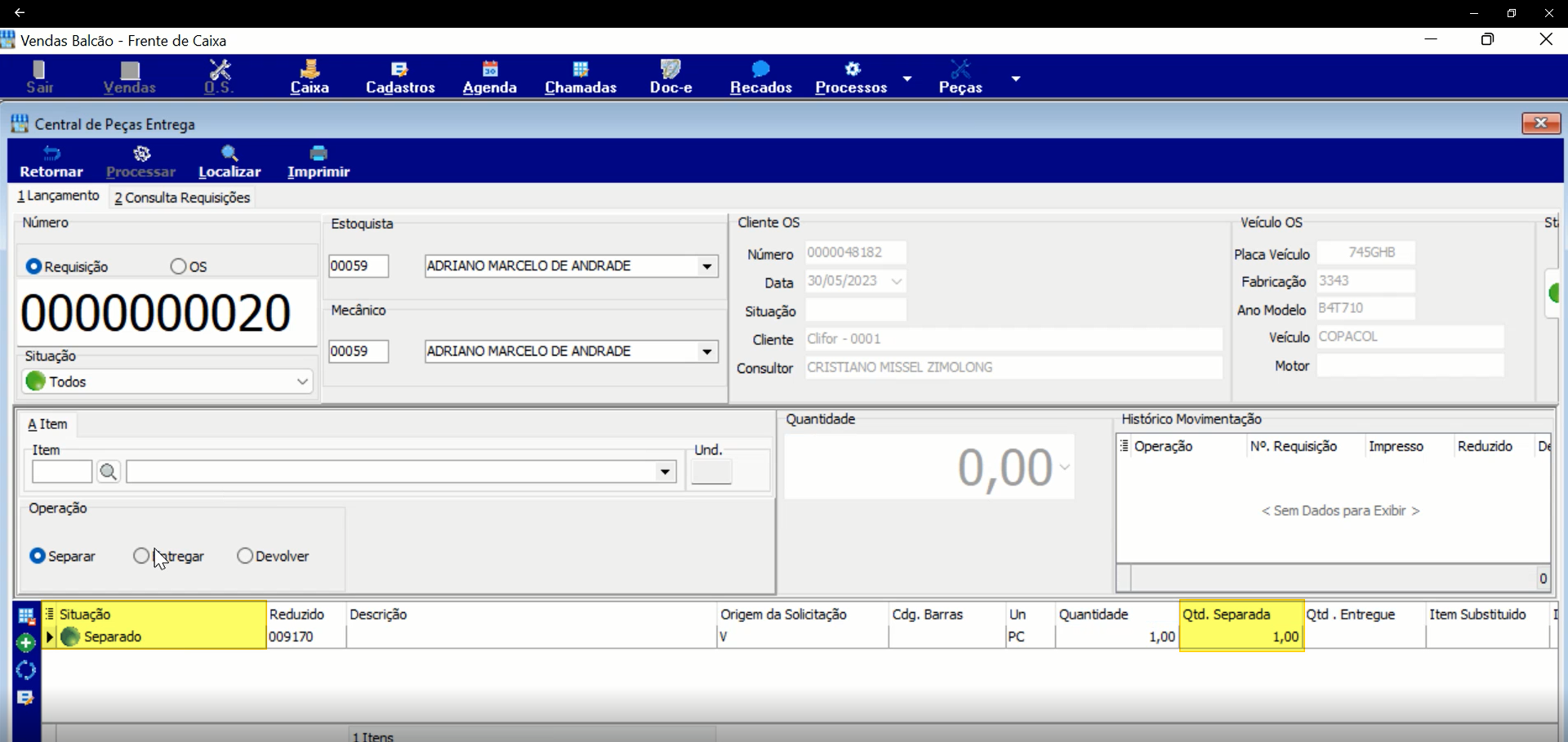Switch to the Consulta Requisições tab
This screenshot has height=742, width=1568.
coord(182,198)
